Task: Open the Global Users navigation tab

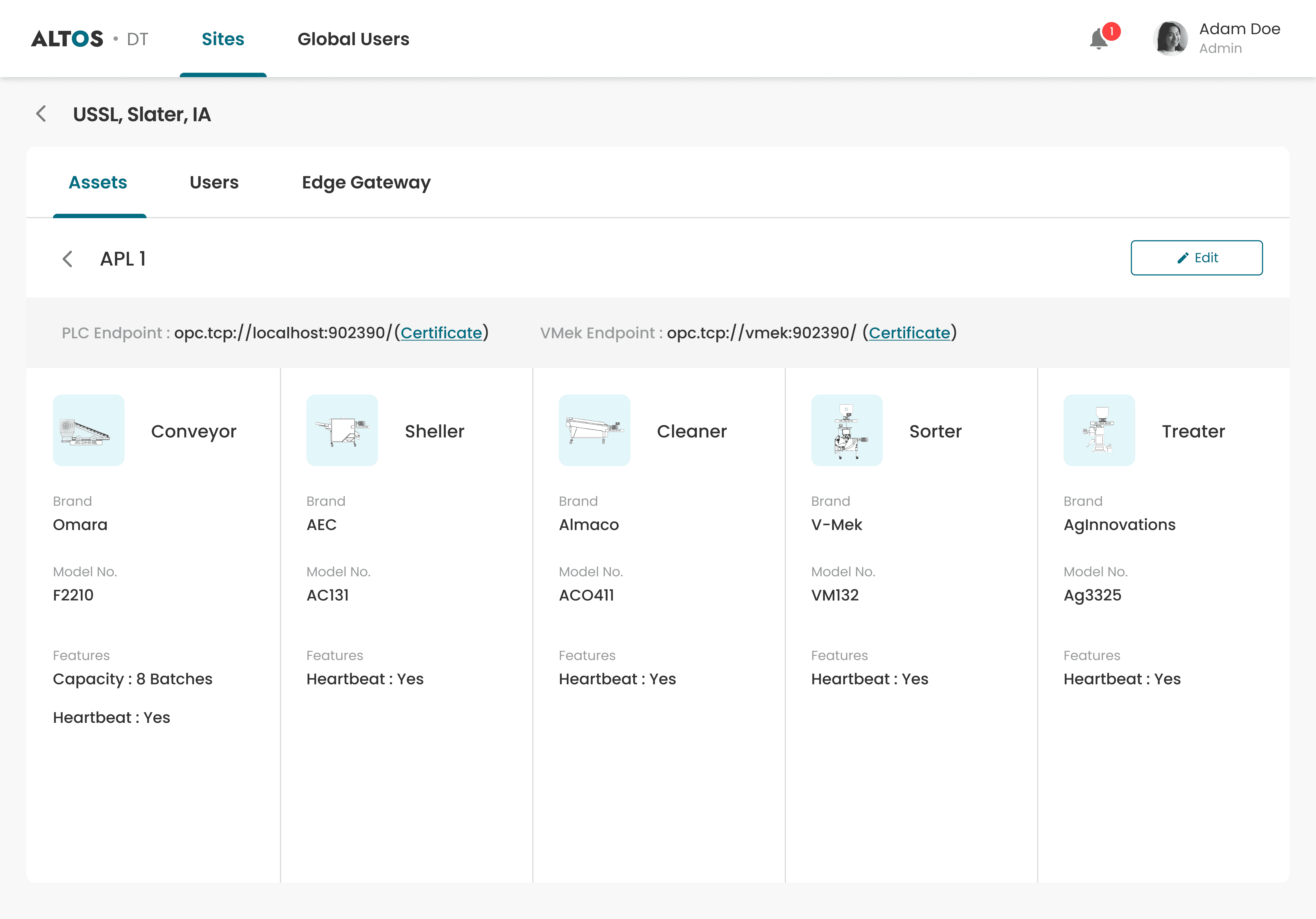Action: [353, 39]
